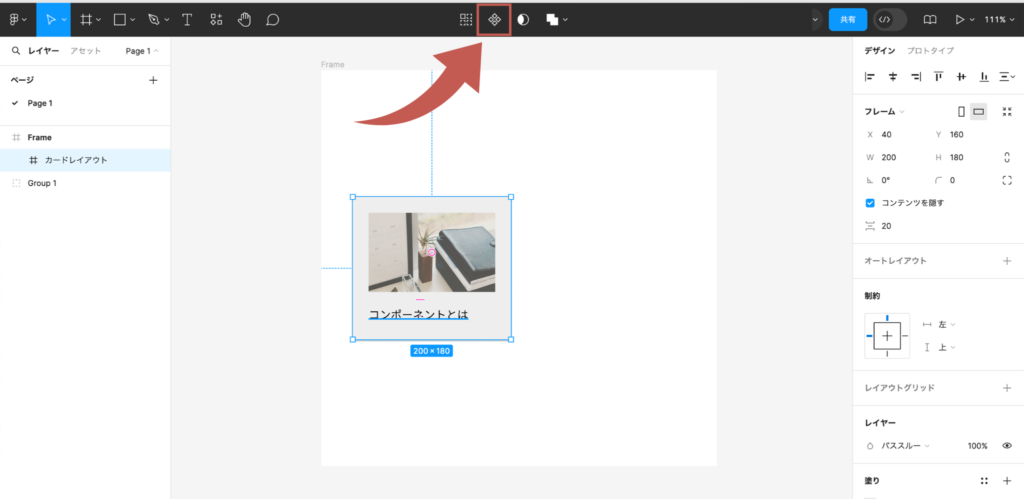
Task: Click the independent corners icon
Action: [1006, 180]
